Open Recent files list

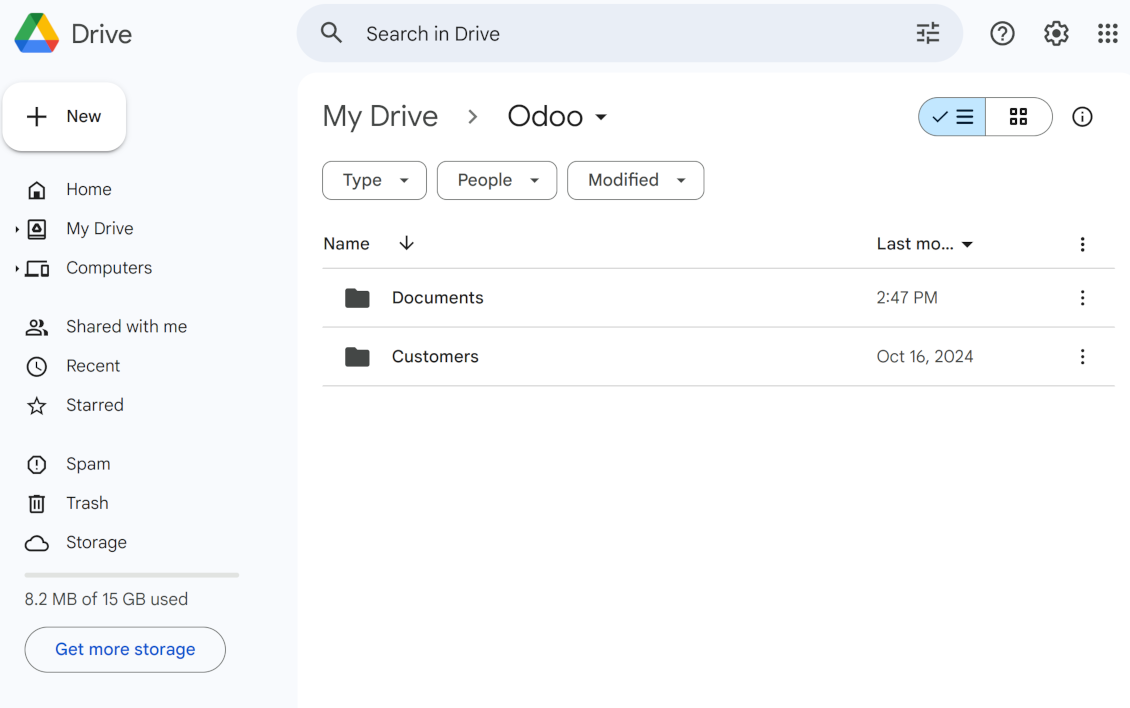[93, 366]
